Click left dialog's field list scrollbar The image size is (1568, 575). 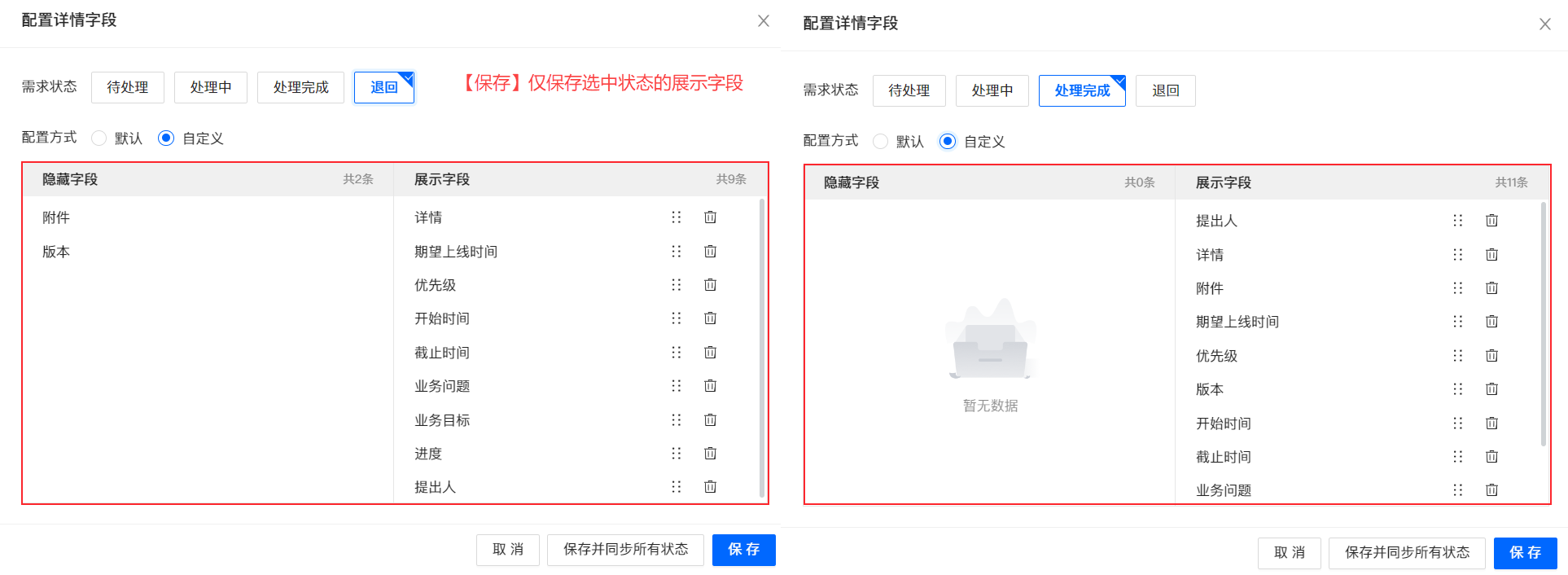coord(762,348)
